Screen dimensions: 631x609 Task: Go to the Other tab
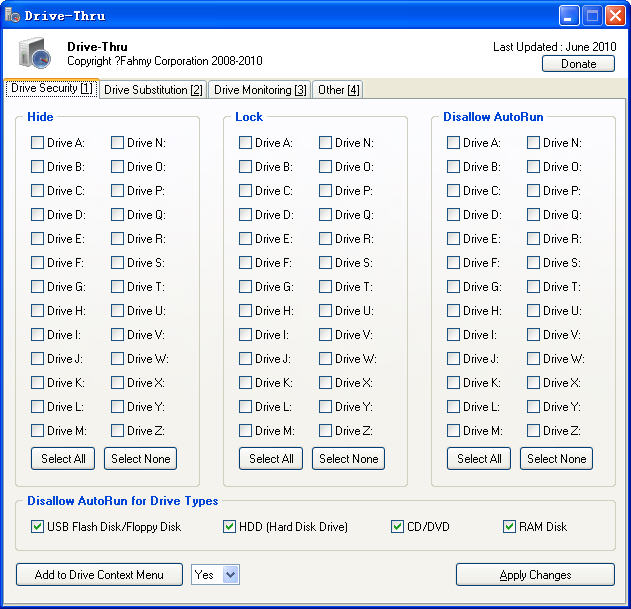click(x=338, y=90)
